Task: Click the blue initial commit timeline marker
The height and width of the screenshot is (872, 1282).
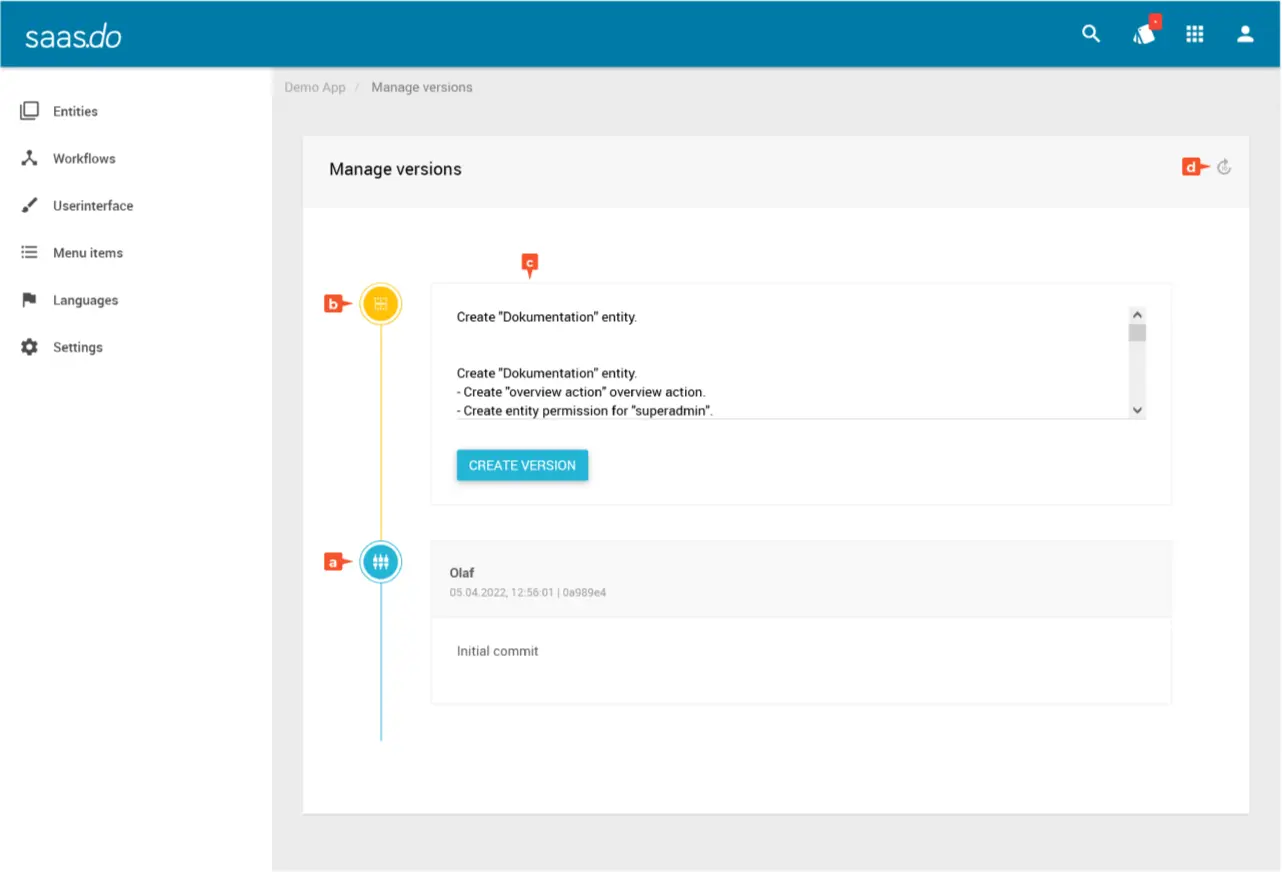Action: (380, 562)
